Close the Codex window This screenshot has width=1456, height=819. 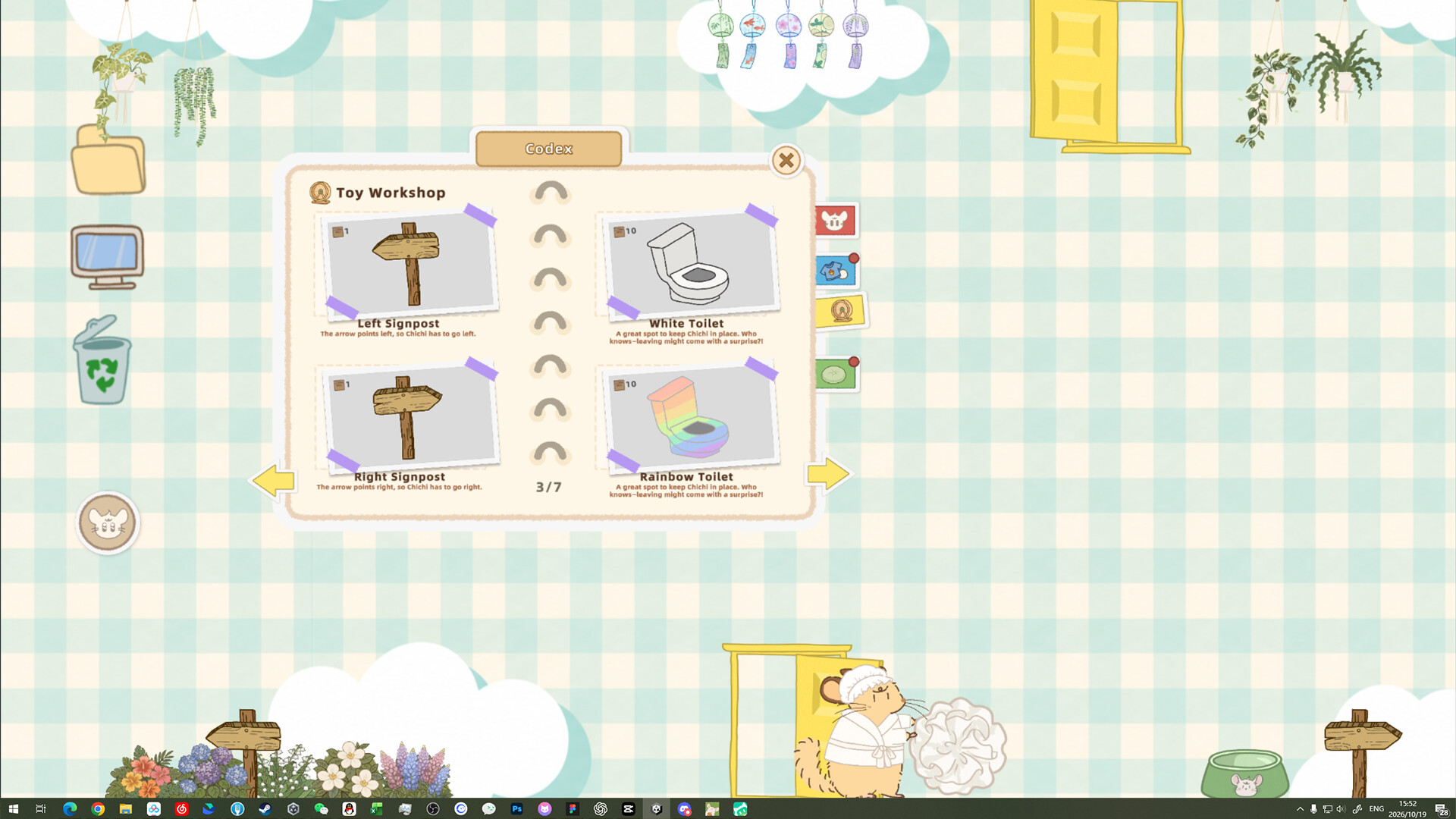click(x=786, y=160)
